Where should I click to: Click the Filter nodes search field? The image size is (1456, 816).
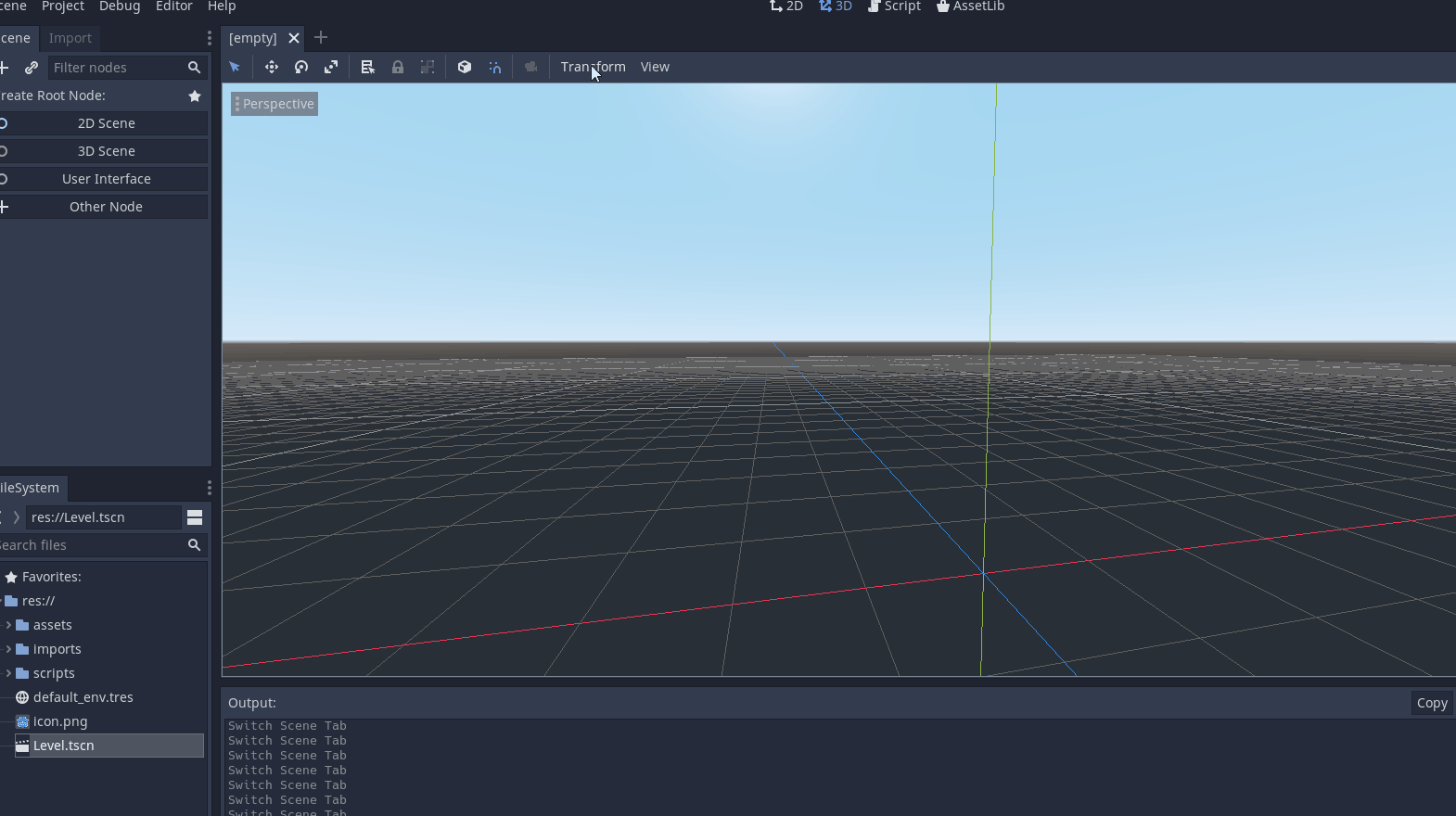(116, 68)
